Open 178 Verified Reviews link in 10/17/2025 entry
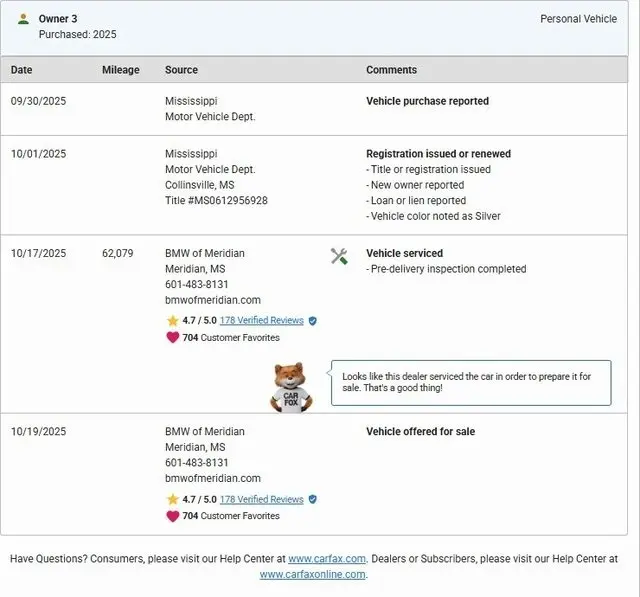640x597 pixels. [261, 321]
